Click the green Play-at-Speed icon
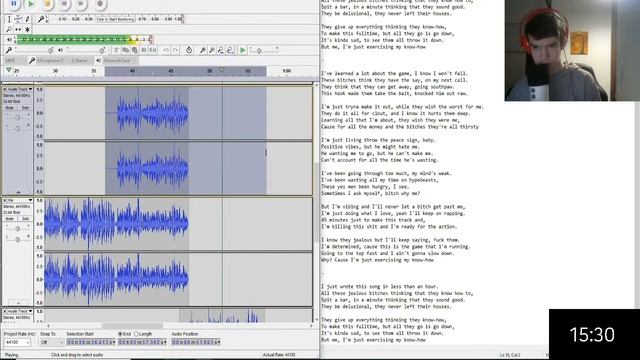 (243, 50)
